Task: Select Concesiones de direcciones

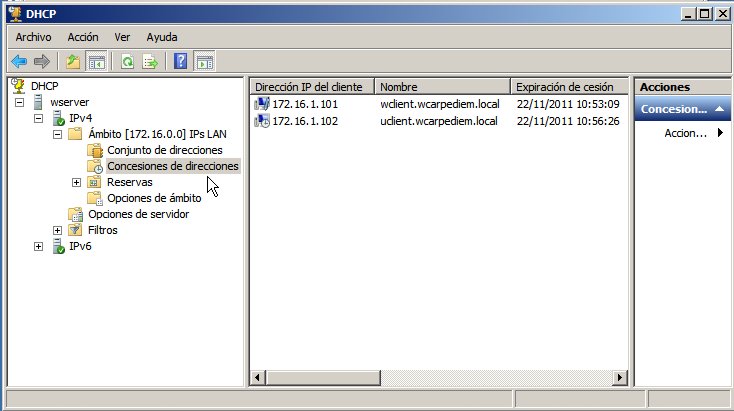Action: (173, 166)
